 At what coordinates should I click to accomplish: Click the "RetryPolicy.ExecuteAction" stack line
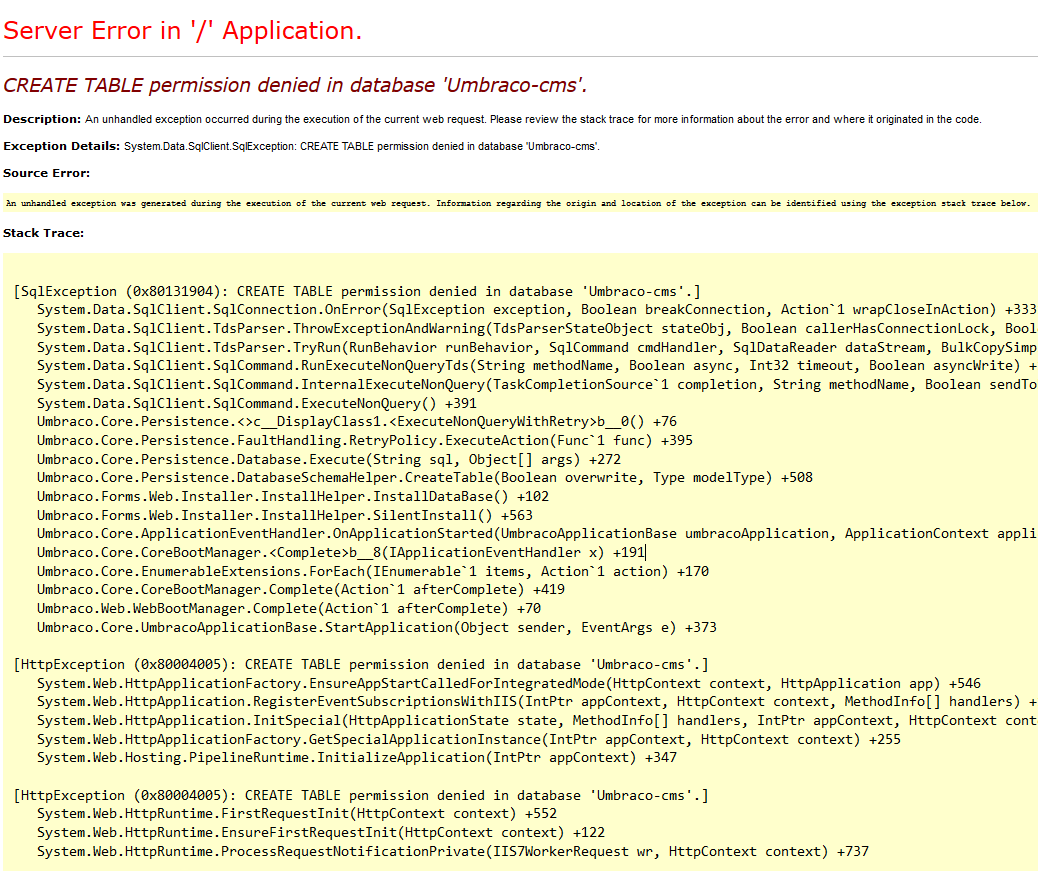tap(365, 440)
